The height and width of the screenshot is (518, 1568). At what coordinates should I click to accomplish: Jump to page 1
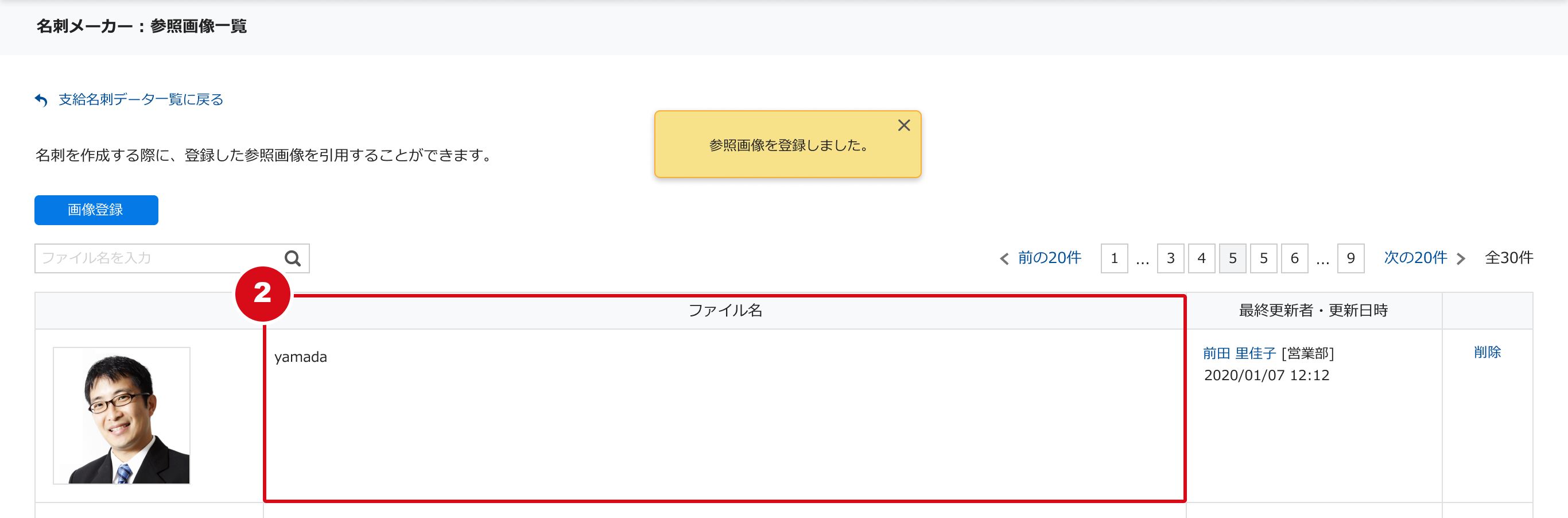click(1114, 258)
